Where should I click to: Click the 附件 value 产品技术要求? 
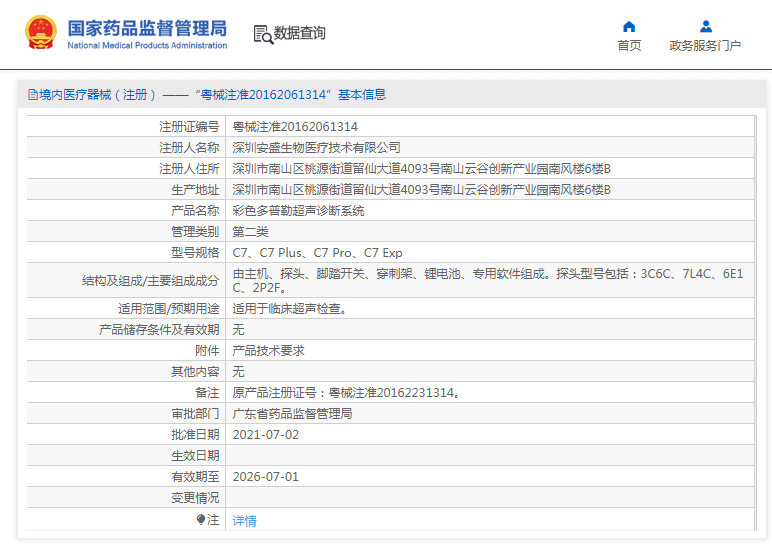coord(268,351)
